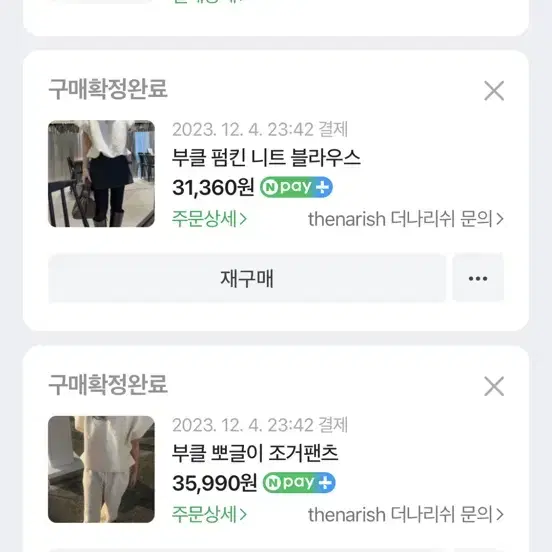This screenshot has width=552, height=552.
Task: Open the 부클 펌킨 니트 블라우스 thumbnail
Action: click(x=101, y=174)
